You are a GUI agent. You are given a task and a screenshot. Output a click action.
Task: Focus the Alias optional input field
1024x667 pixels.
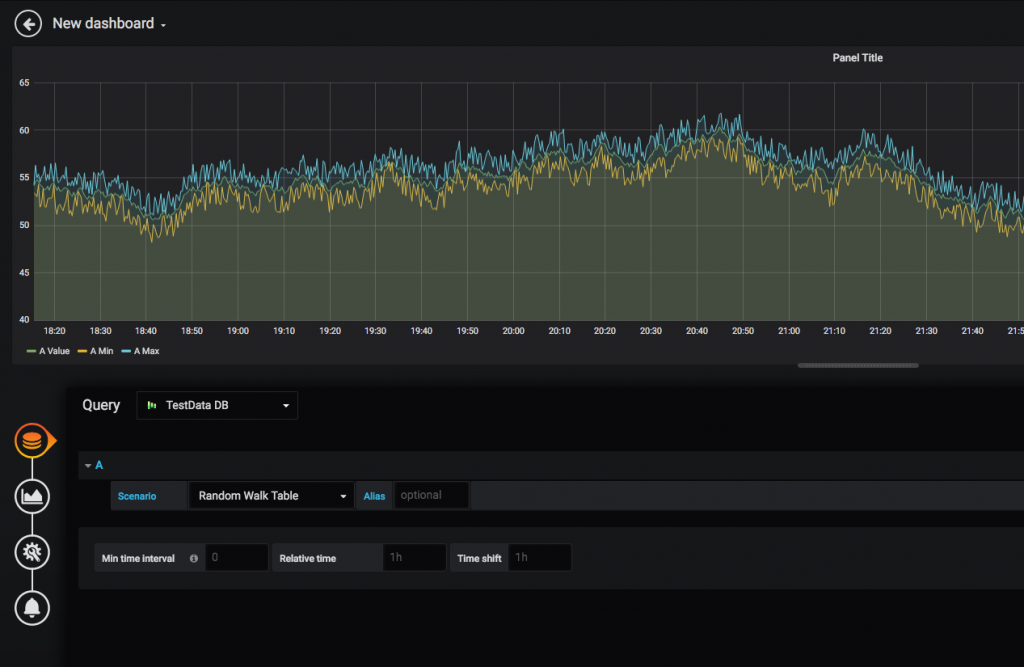point(431,495)
